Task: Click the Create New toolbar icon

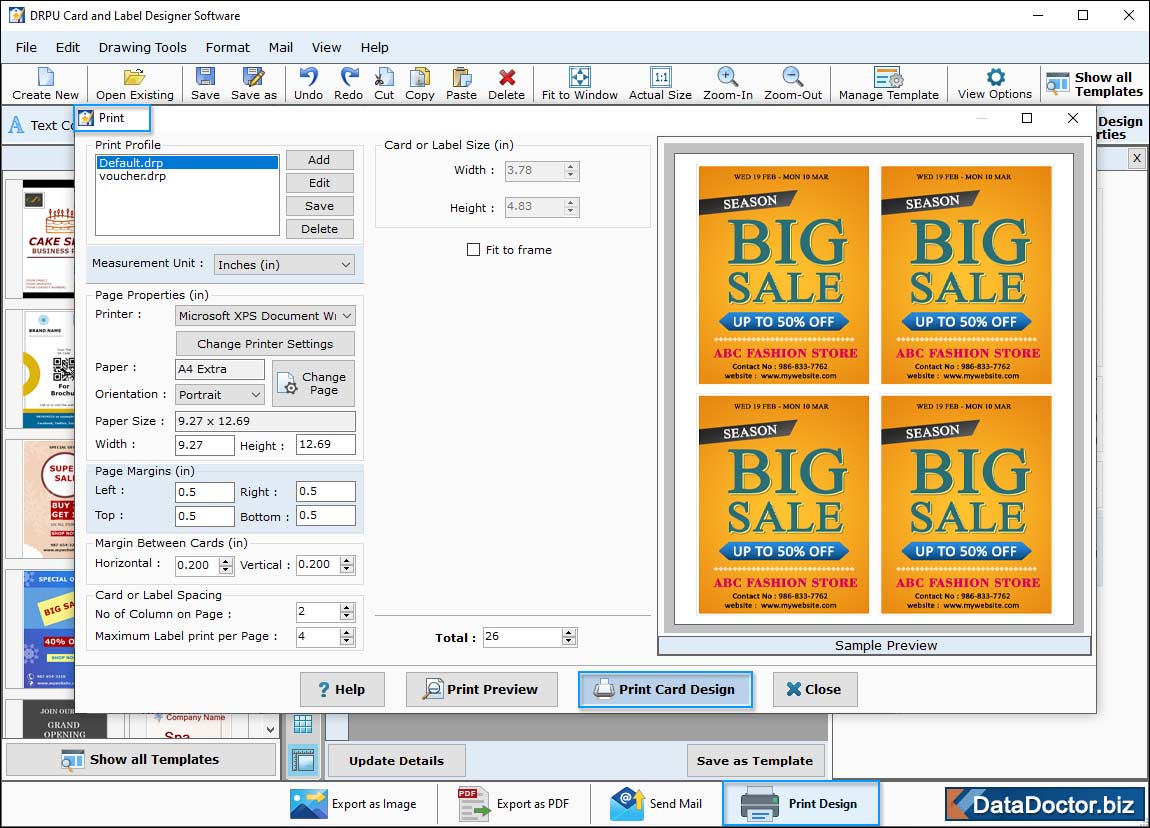Action: pos(45,84)
